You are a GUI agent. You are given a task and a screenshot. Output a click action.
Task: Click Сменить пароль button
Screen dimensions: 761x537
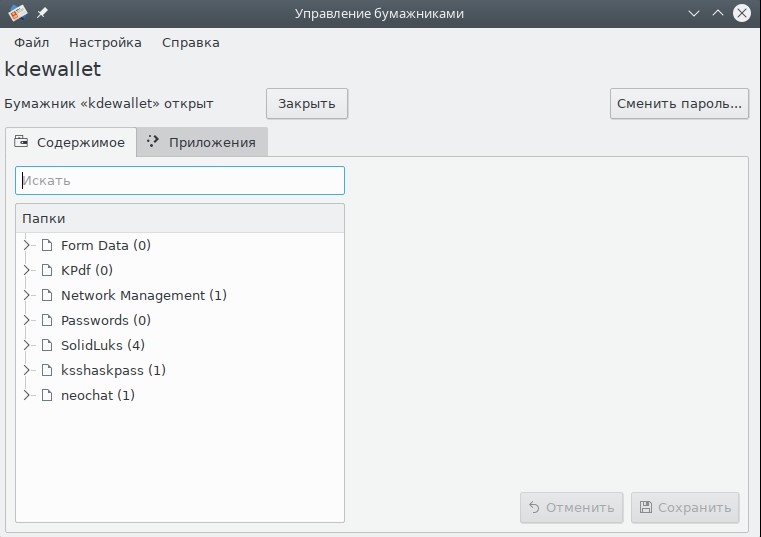[x=679, y=103]
